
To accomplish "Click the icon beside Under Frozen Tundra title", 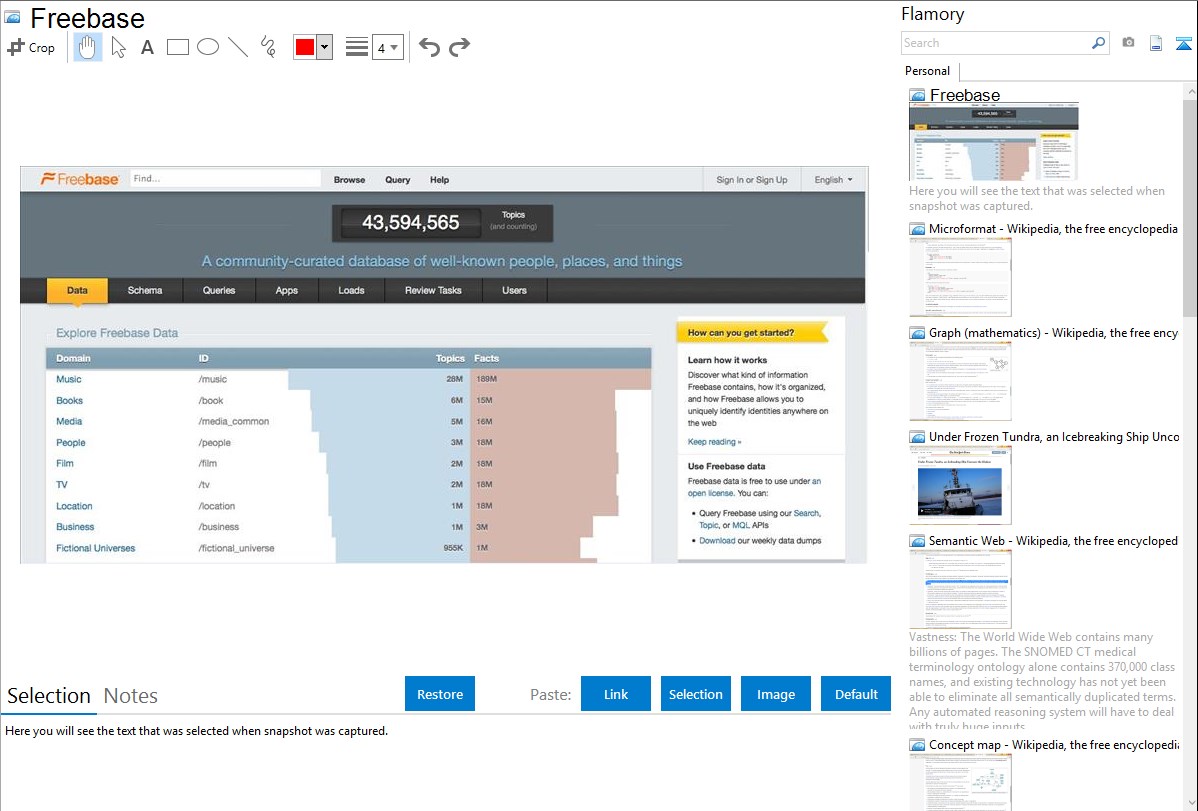I will pos(917,437).
